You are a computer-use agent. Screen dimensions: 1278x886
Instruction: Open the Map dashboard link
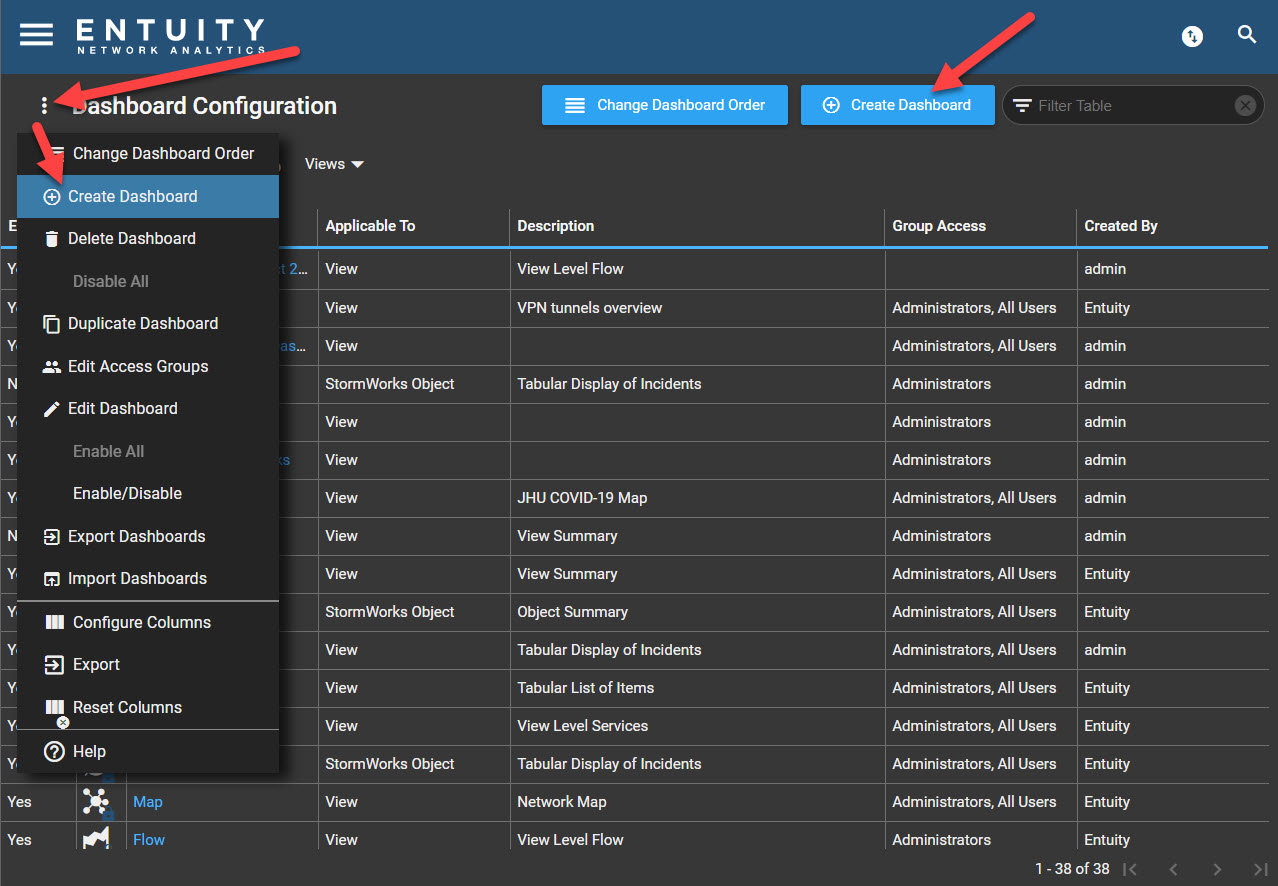[148, 802]
